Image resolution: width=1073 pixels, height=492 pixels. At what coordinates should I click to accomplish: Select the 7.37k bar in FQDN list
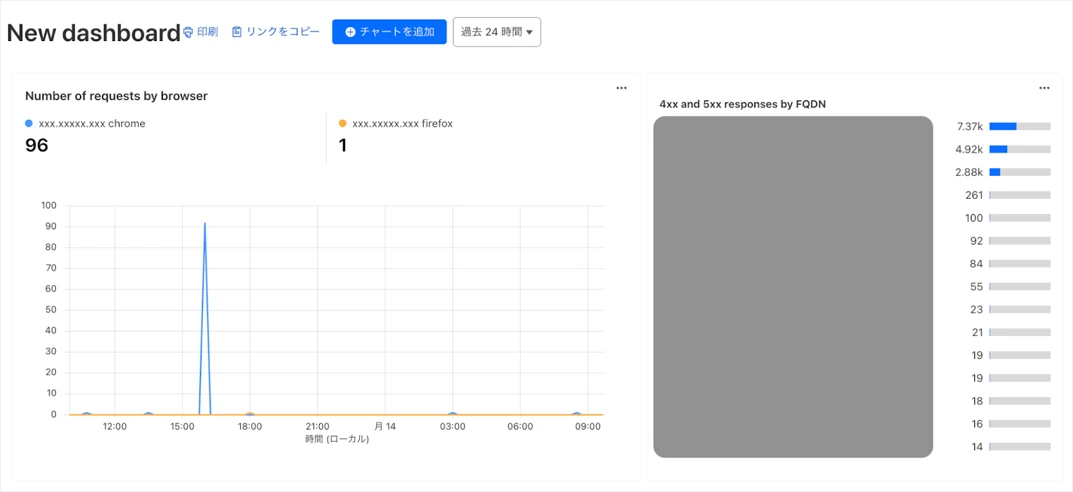(1019, 127)
